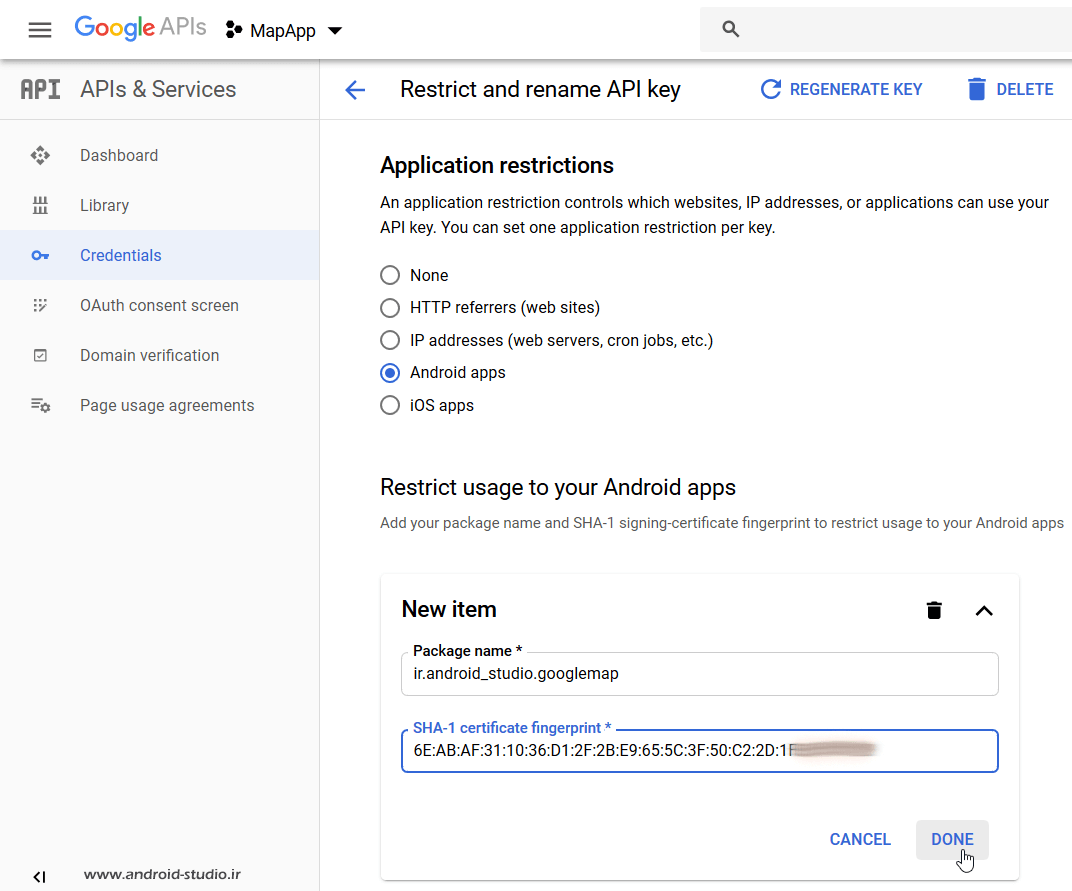Click the Restrict and rename API key title
Screen dimensions: 1072x891
point(540,89)
